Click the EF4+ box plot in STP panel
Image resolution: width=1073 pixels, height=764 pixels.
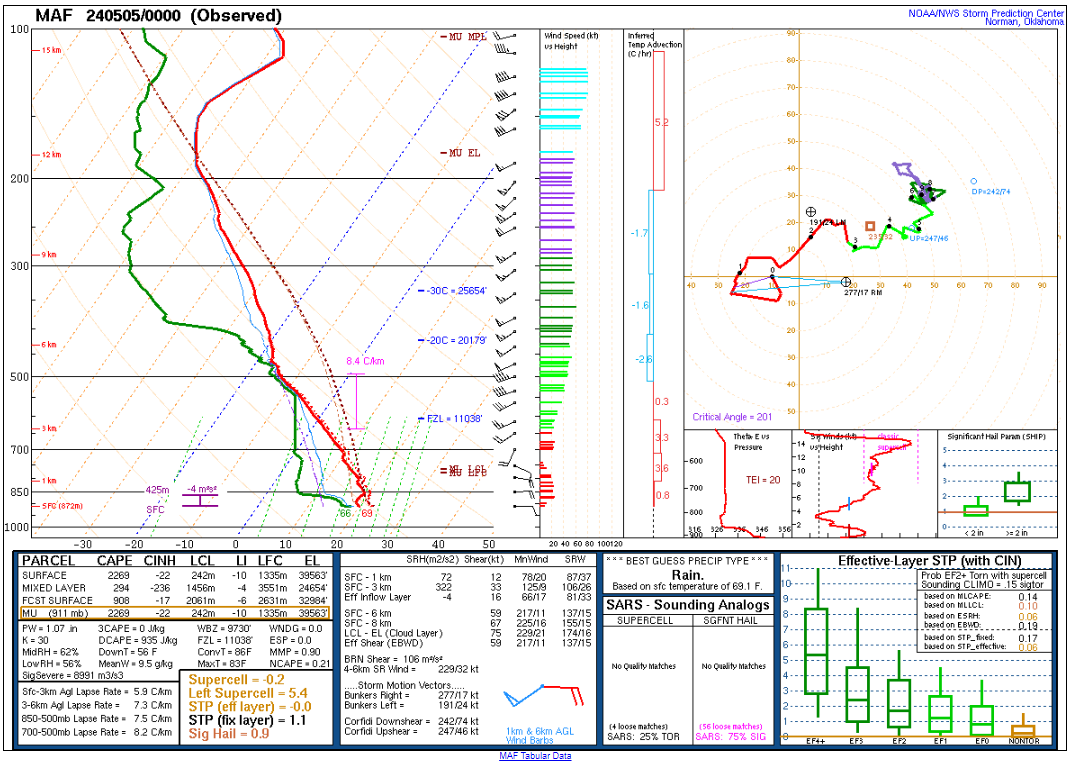click(x=817, y=651)
